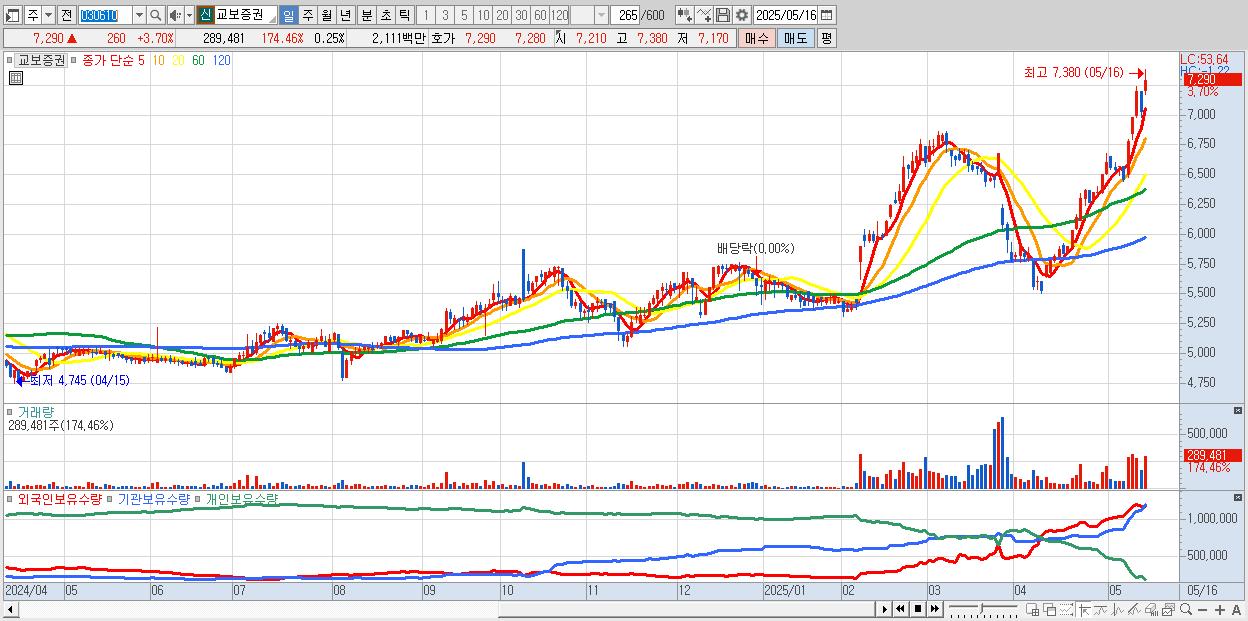This screenshot has width=1248, height=621.
Task: Click the rewind double-arrow button
Action: [900, 609]
